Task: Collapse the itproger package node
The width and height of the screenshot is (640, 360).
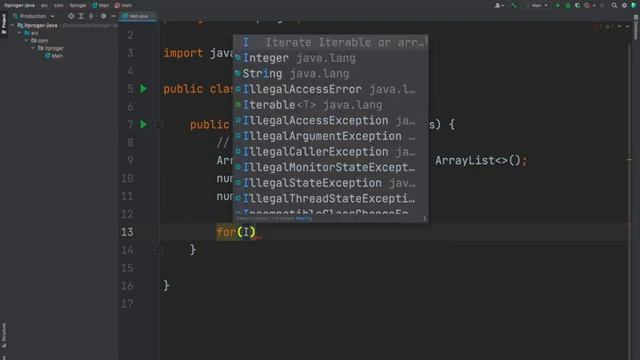Action: (x=33, y=48)
